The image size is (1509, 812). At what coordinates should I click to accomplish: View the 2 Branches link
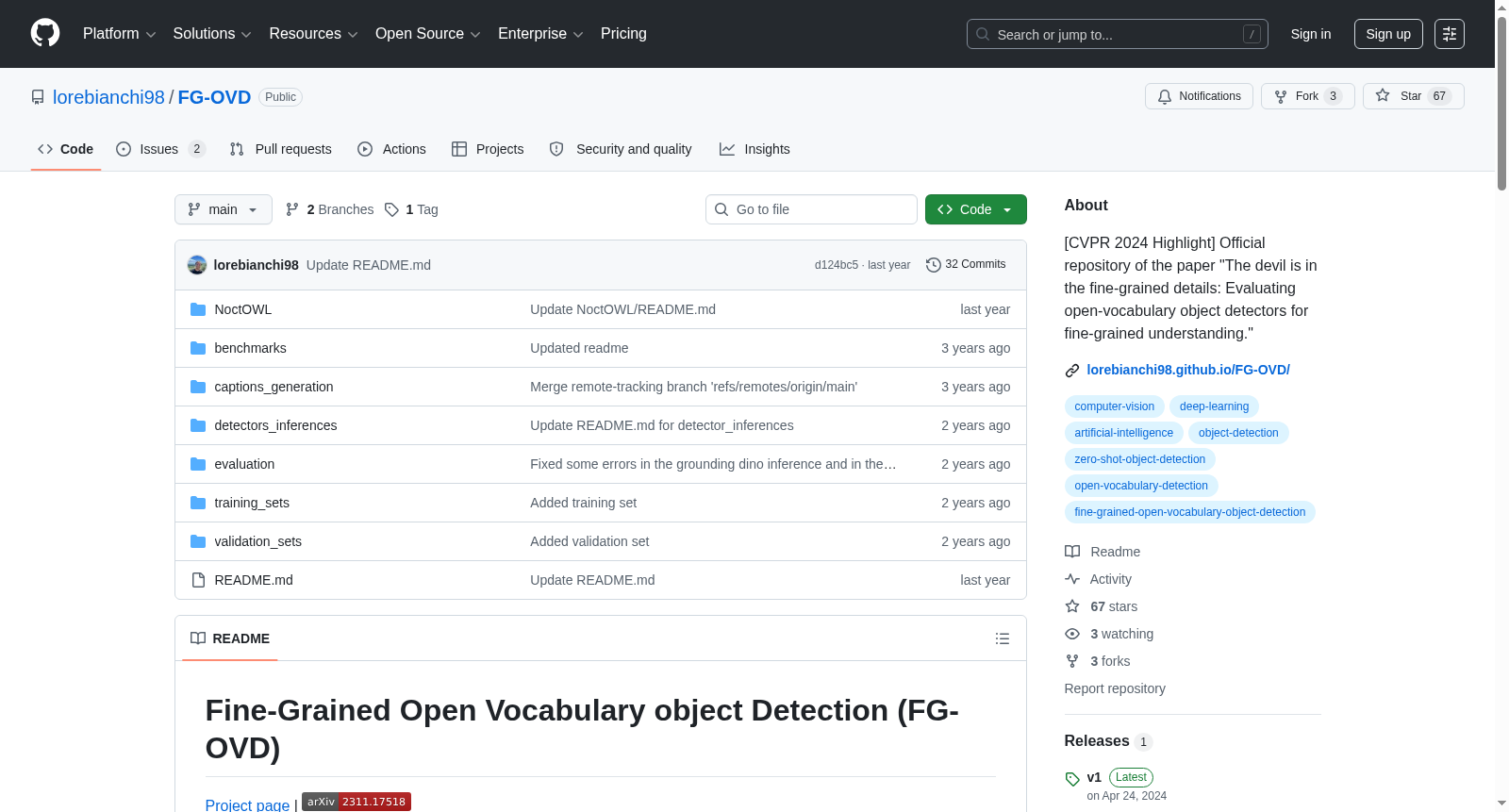(x=330, y=209)
